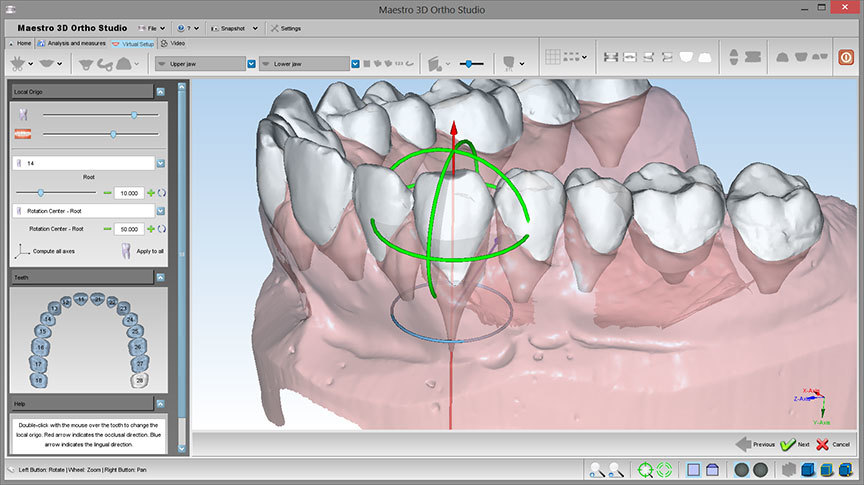Click the 3D model block icon in toolbar

(x=435, y=64)
